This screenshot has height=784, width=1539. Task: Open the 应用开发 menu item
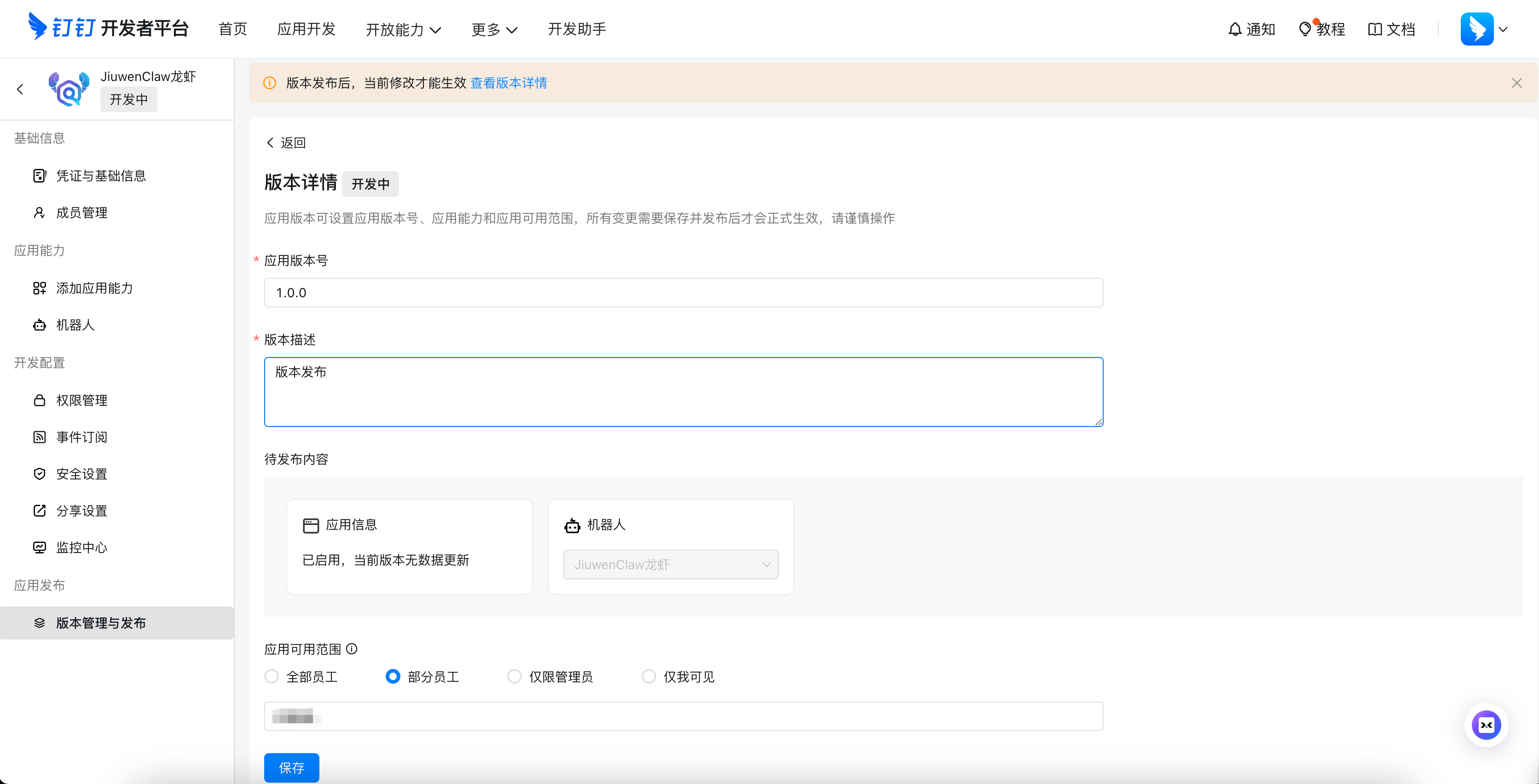(x=306, y=29)
